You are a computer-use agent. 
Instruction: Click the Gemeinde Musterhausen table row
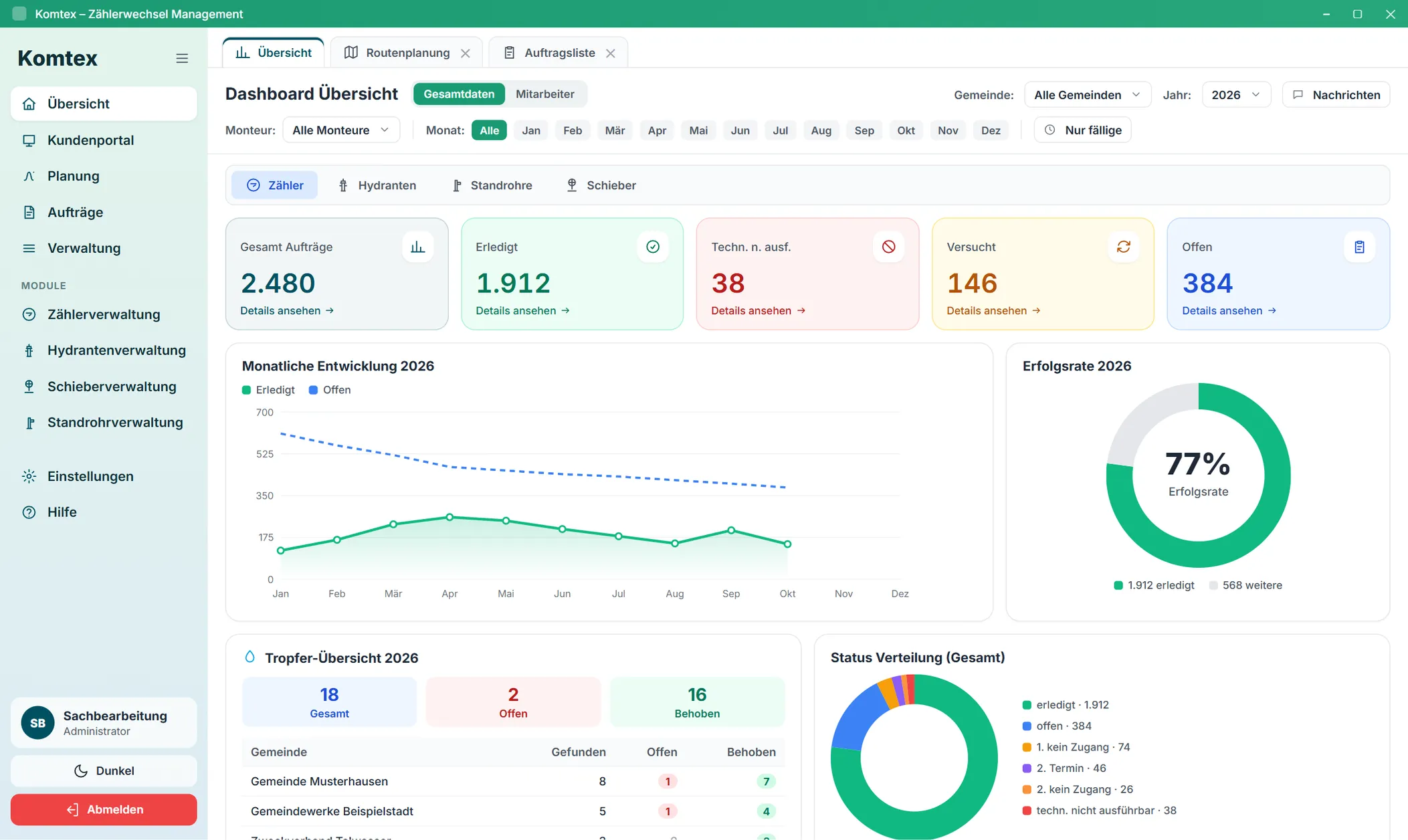513,781
